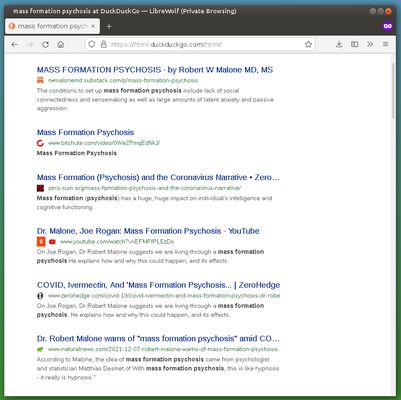Open the home page button
Image resolution: width=401 pixels, height=400 pixels.
pos(61,44)
